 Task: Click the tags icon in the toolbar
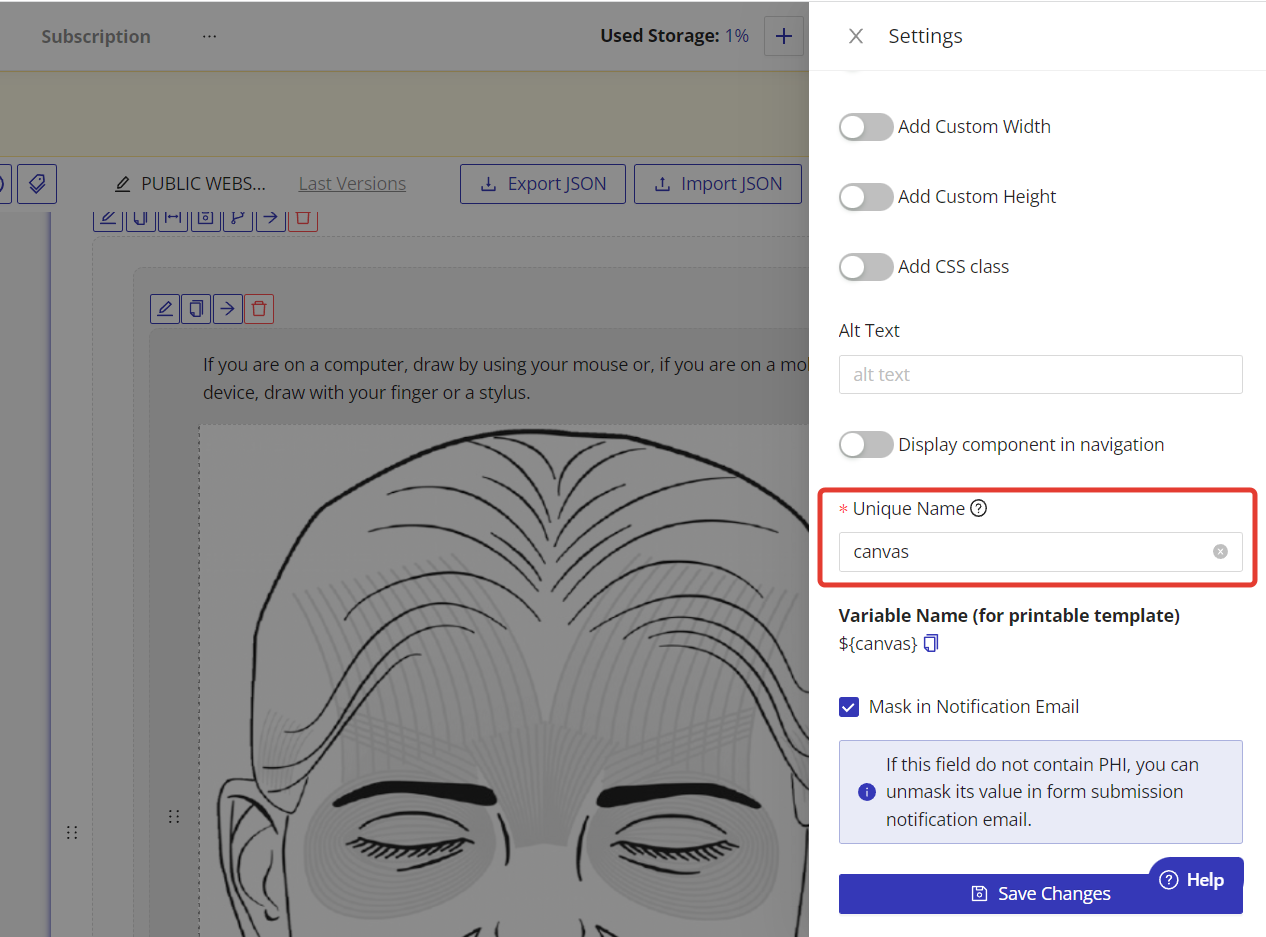[37, 184]
